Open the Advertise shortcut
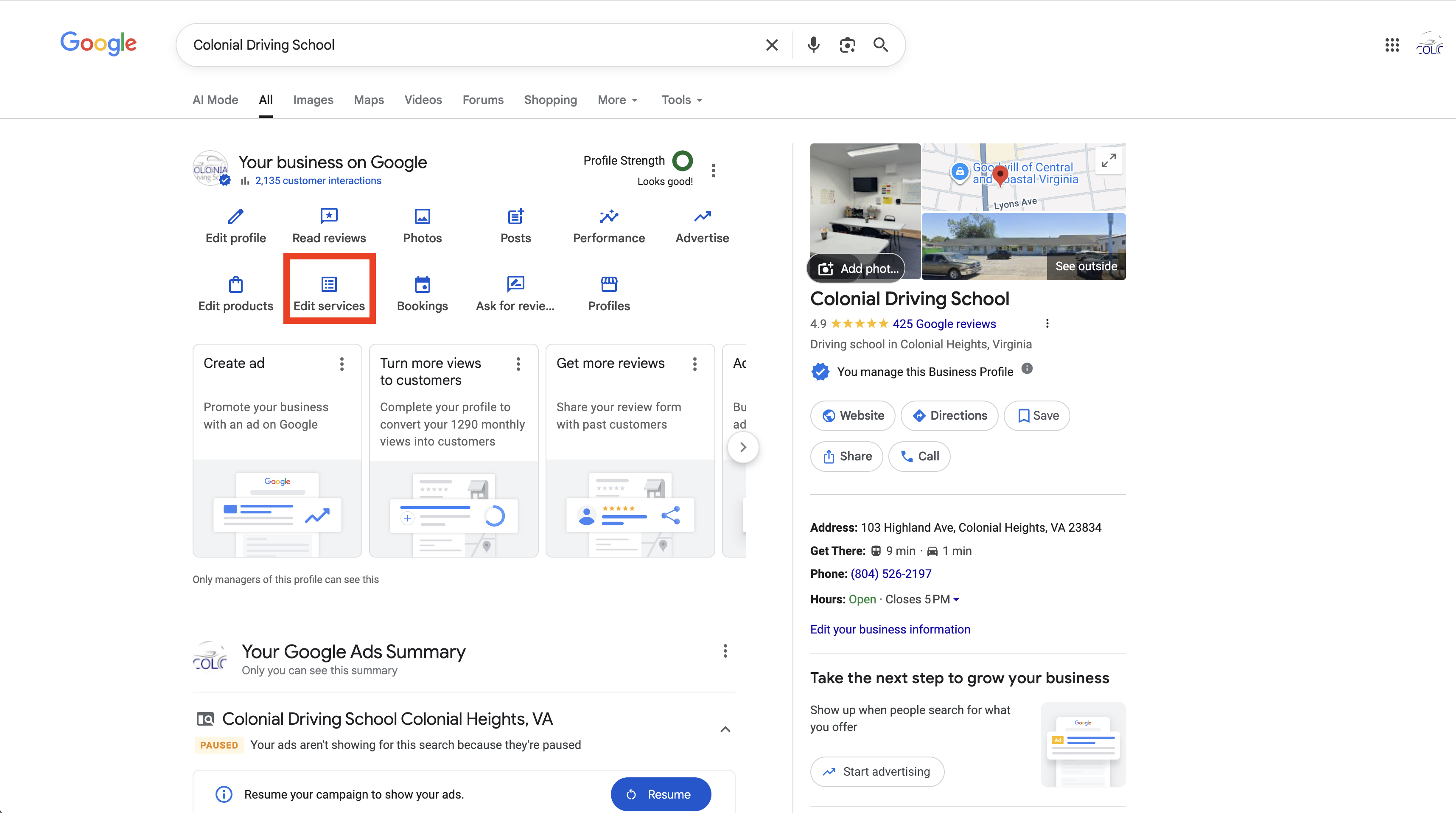The width and height of the screenshot is (1456, 813). (x=702, y=226)
